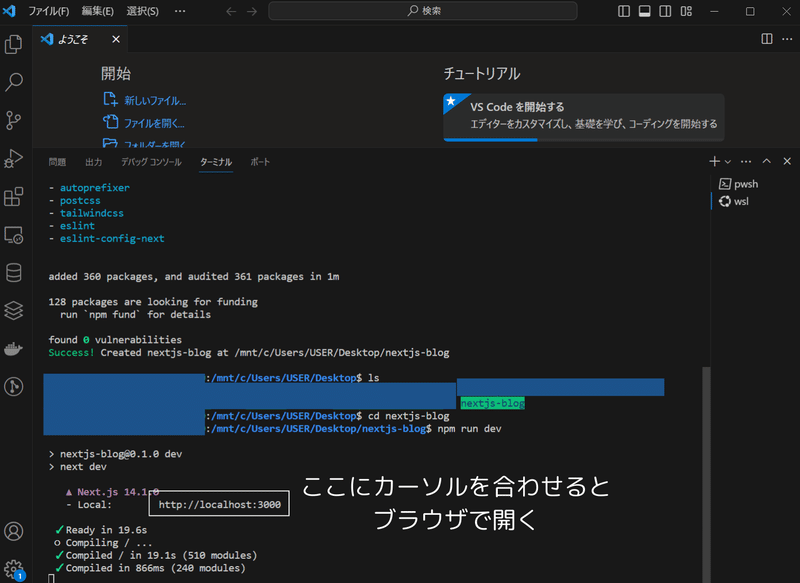Go forward with the right arrow
The width and height of the screenshot is (800, 583).
click(x=252, y=11)
